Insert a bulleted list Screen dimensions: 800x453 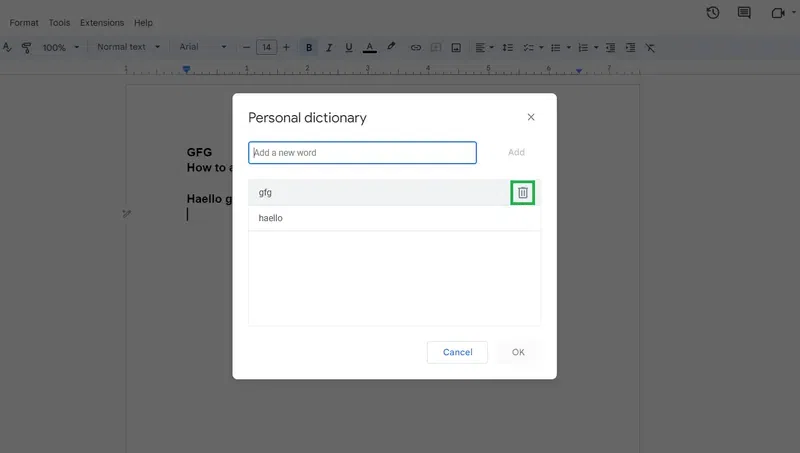pyautogui.click(x=556, y=47)
